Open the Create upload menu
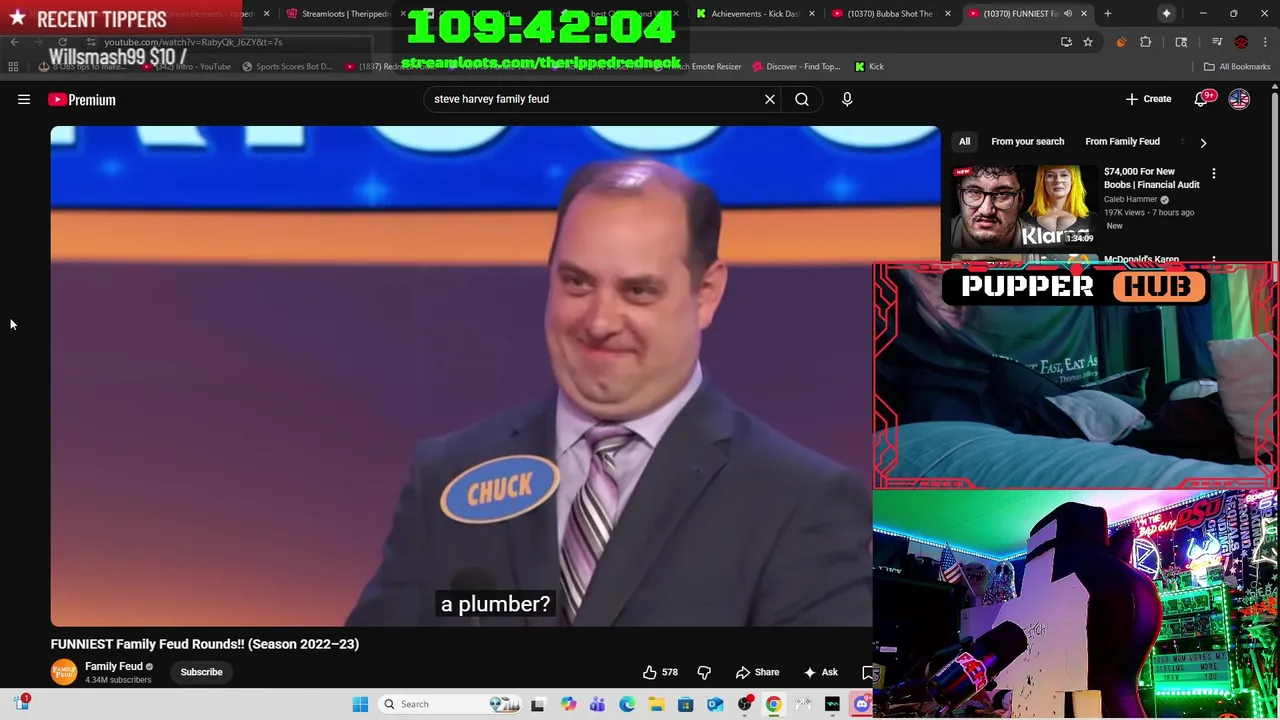 pos(1148,99)
